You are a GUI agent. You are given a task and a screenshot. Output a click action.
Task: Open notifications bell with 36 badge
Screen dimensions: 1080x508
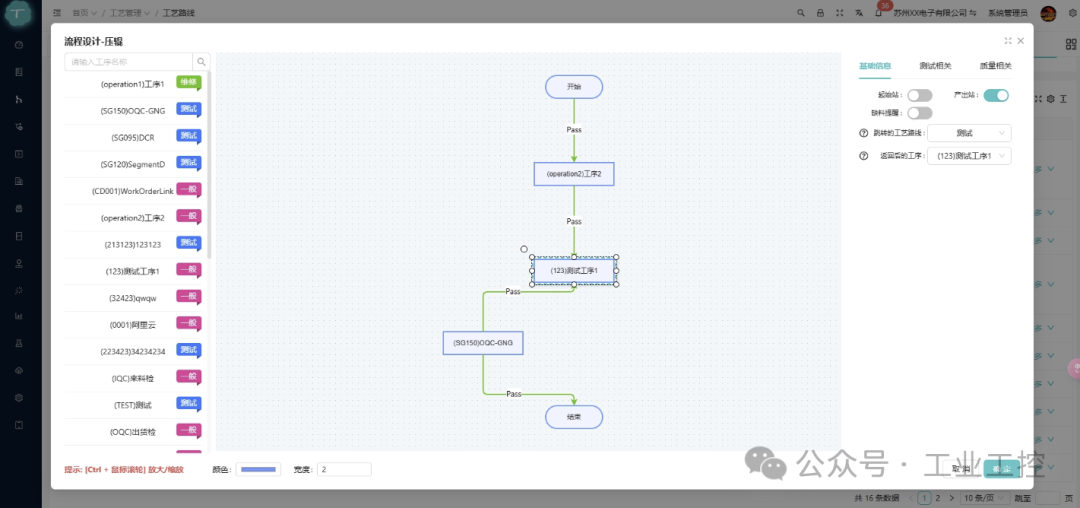tap(878, 13)
